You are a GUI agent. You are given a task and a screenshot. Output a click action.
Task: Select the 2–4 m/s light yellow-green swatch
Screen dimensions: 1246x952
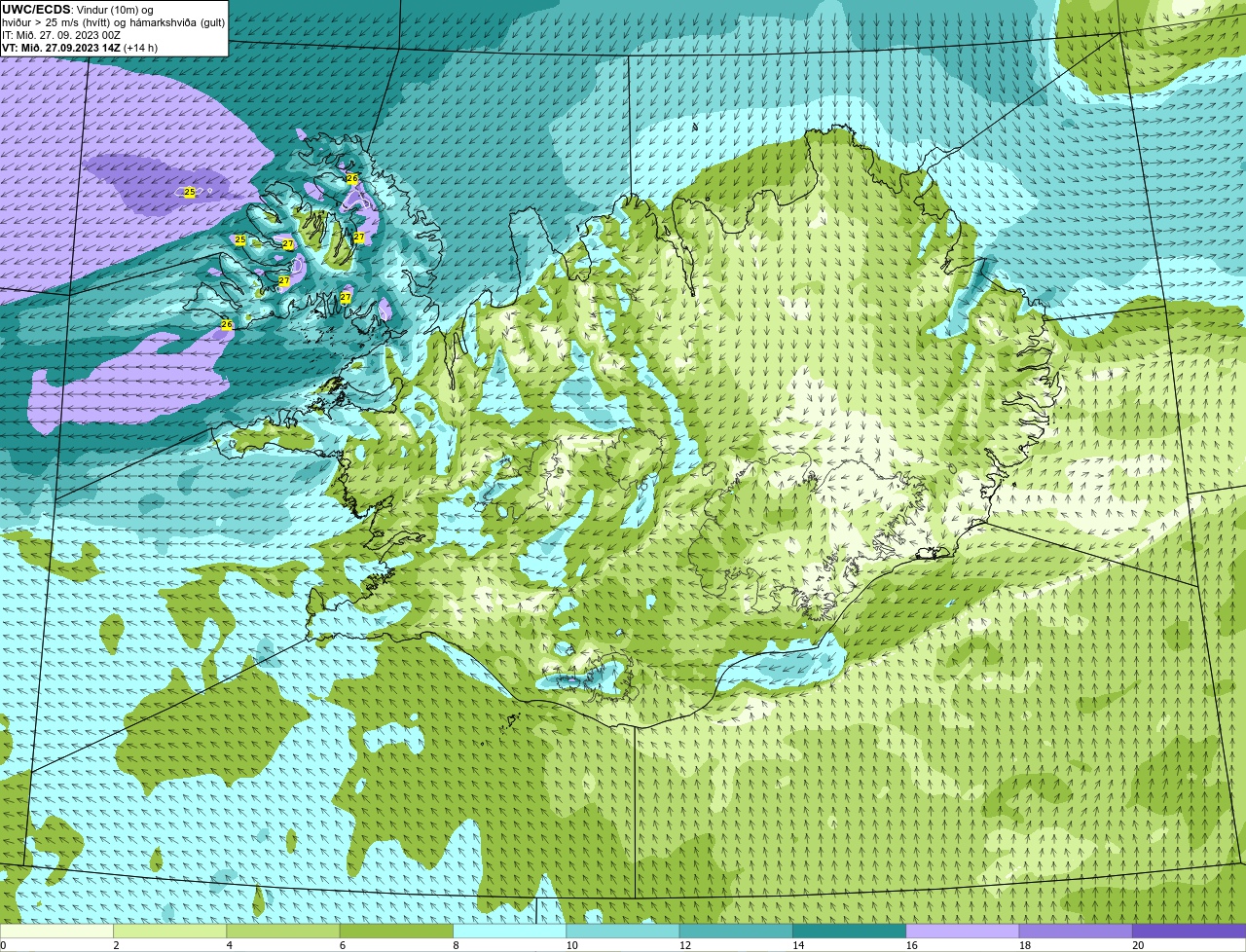[170, 931]
